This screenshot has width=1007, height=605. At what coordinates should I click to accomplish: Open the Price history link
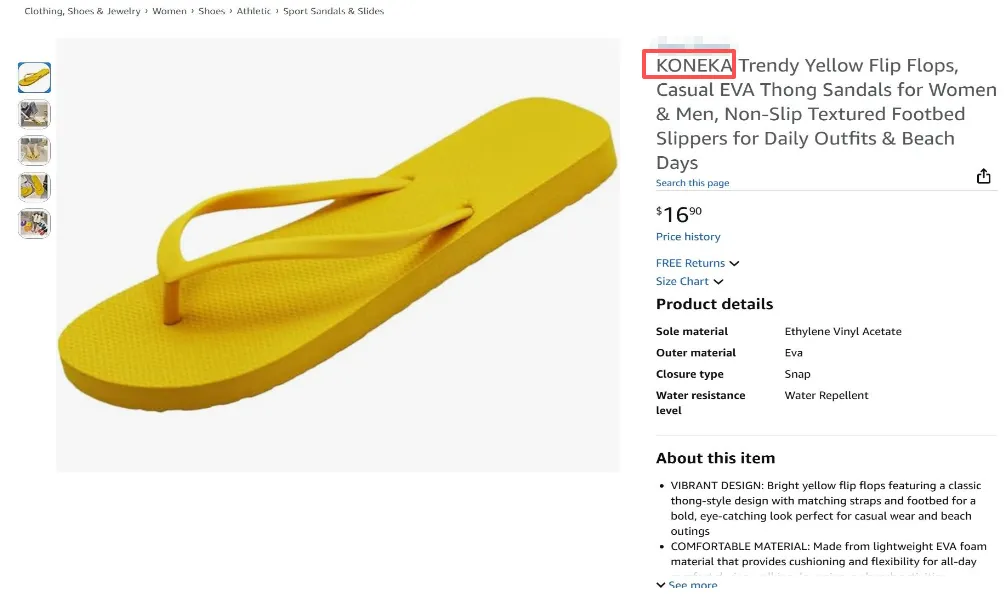(x=688, y=237)
